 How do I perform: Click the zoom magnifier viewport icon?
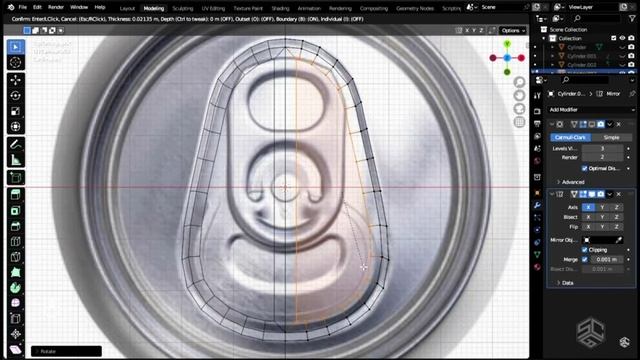pyautogui.click(x=519, y=82)
